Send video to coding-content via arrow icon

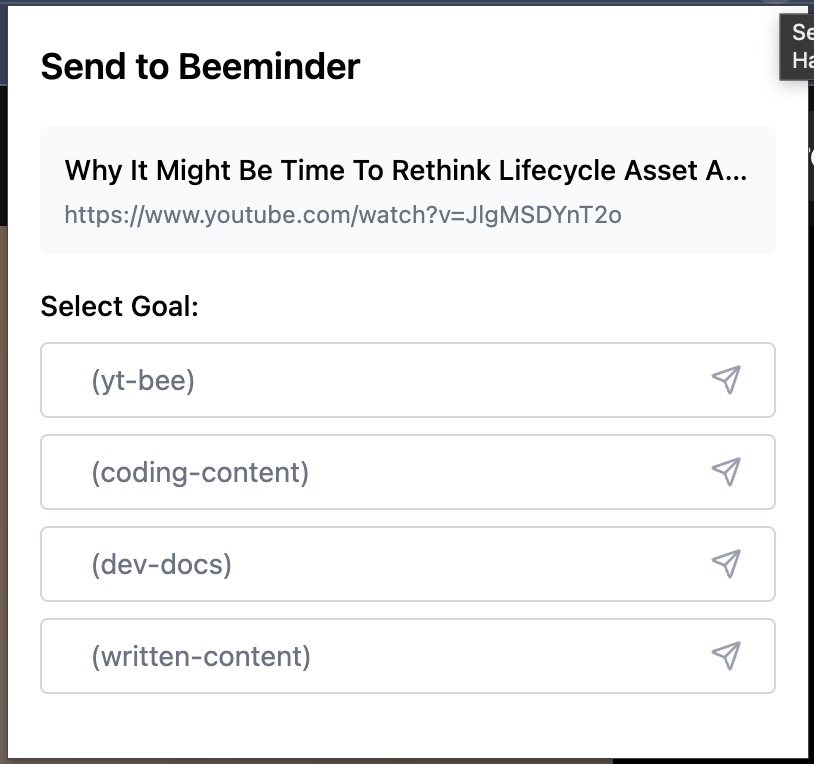click(726, 472)
